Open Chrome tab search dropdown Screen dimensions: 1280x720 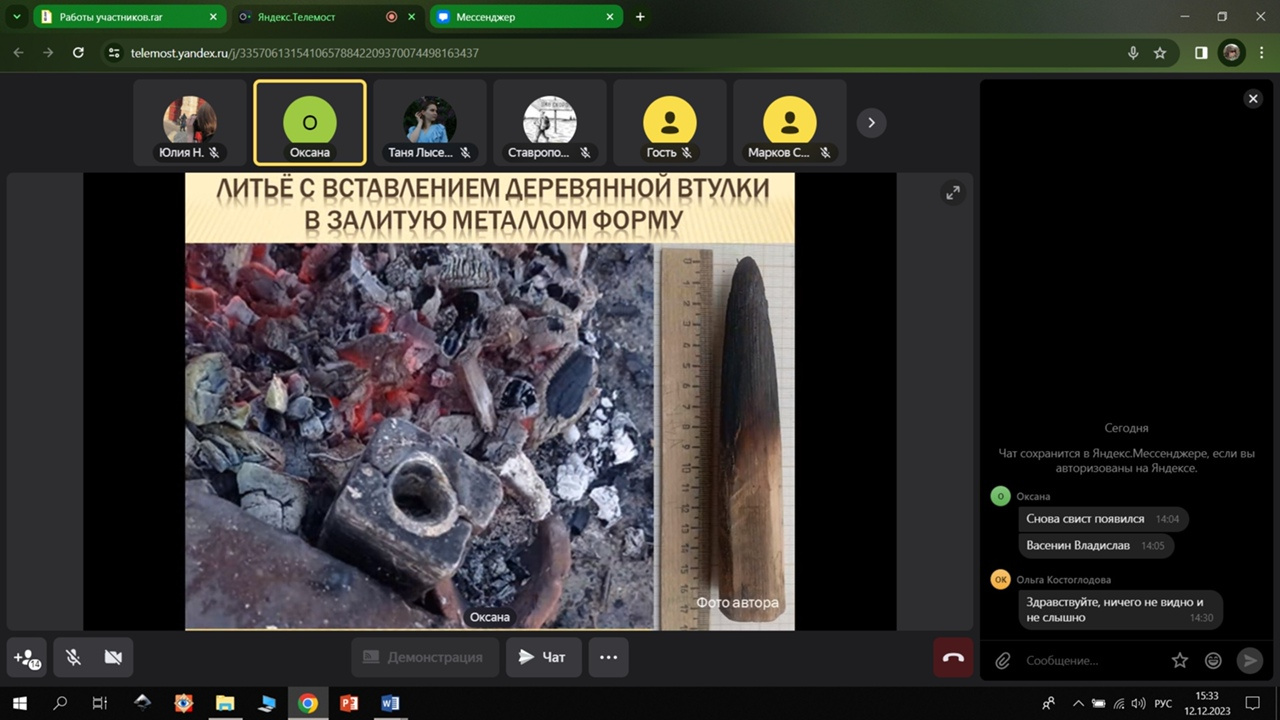pyautogui.click(x=16, y=17)
